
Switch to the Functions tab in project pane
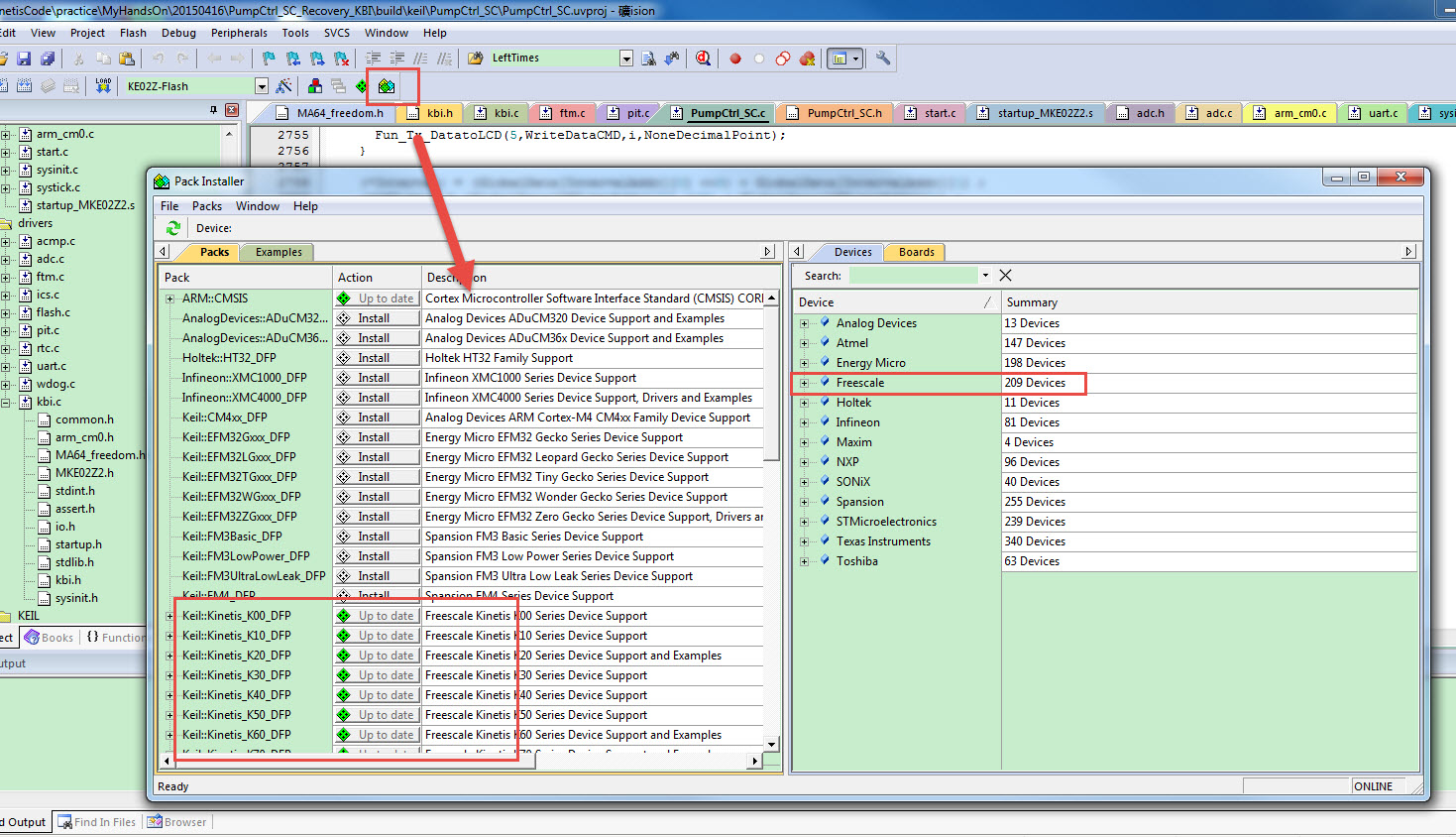tap(115, 638)
